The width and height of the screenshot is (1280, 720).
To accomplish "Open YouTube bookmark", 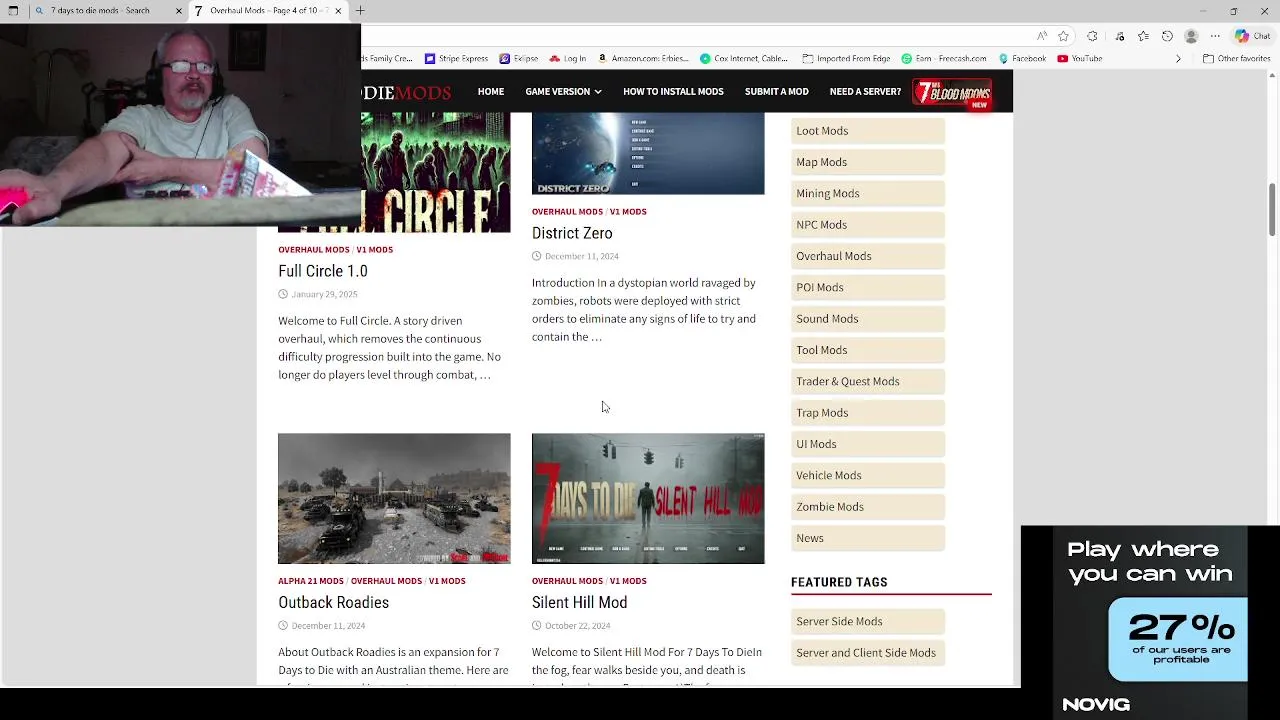I will (x=1079, y=58).
